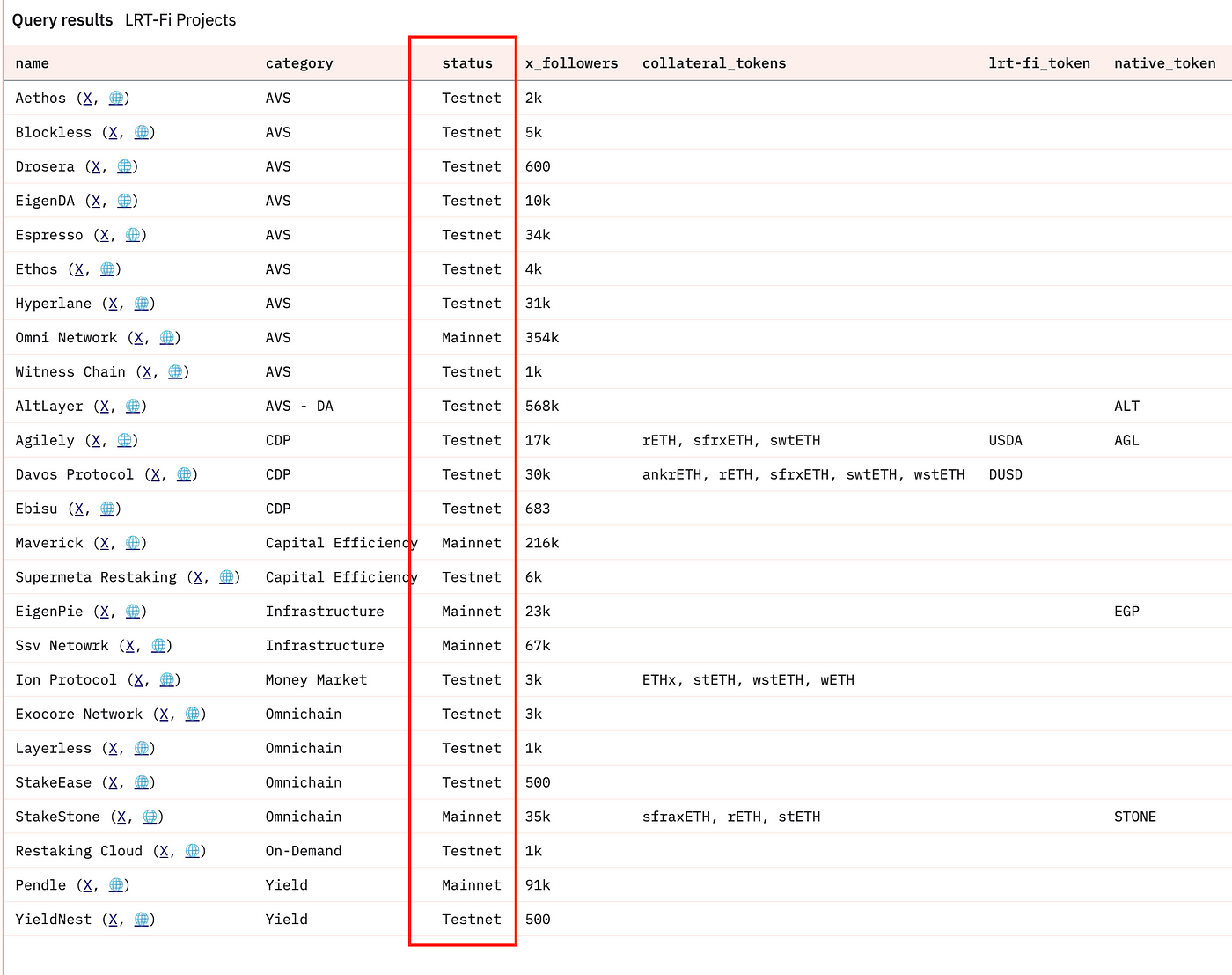Open the globe website icon for Hyperlane
This screenshot has width=1232, height=975.
(x=142, y=304)
